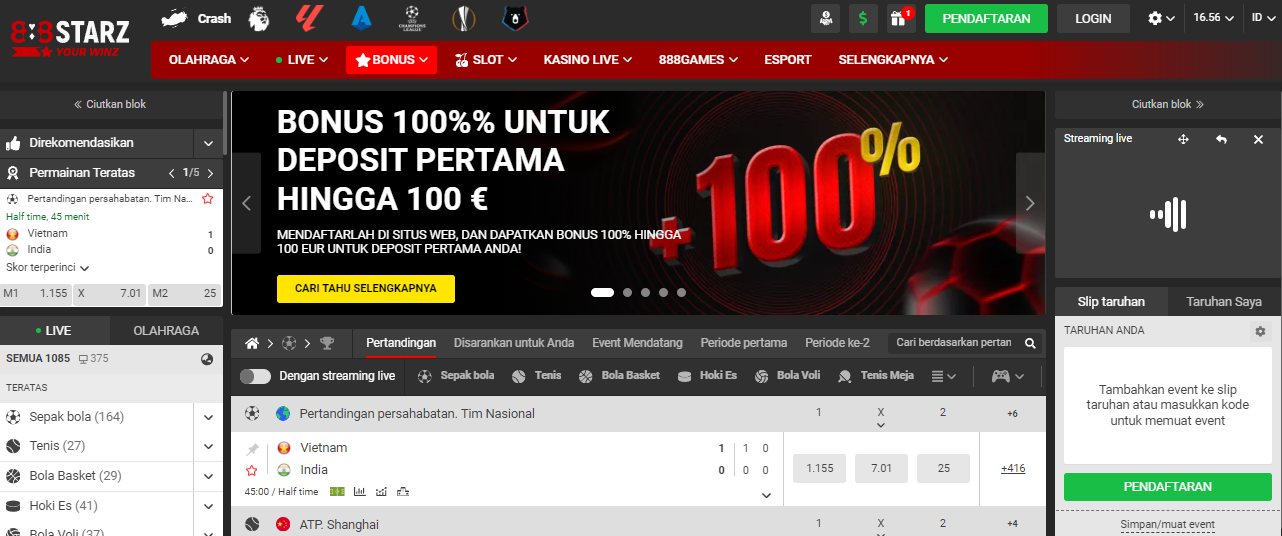Filter matches by Bola Voli
Image resolution: width=1282 pixels, height=536 pixels.
click(x=787, y=376)
